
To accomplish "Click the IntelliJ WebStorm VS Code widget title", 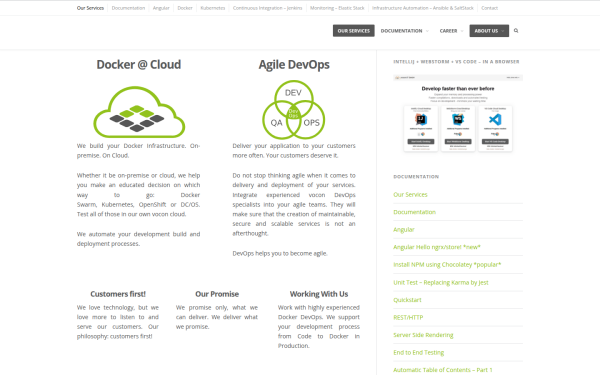I will (456, 62).
